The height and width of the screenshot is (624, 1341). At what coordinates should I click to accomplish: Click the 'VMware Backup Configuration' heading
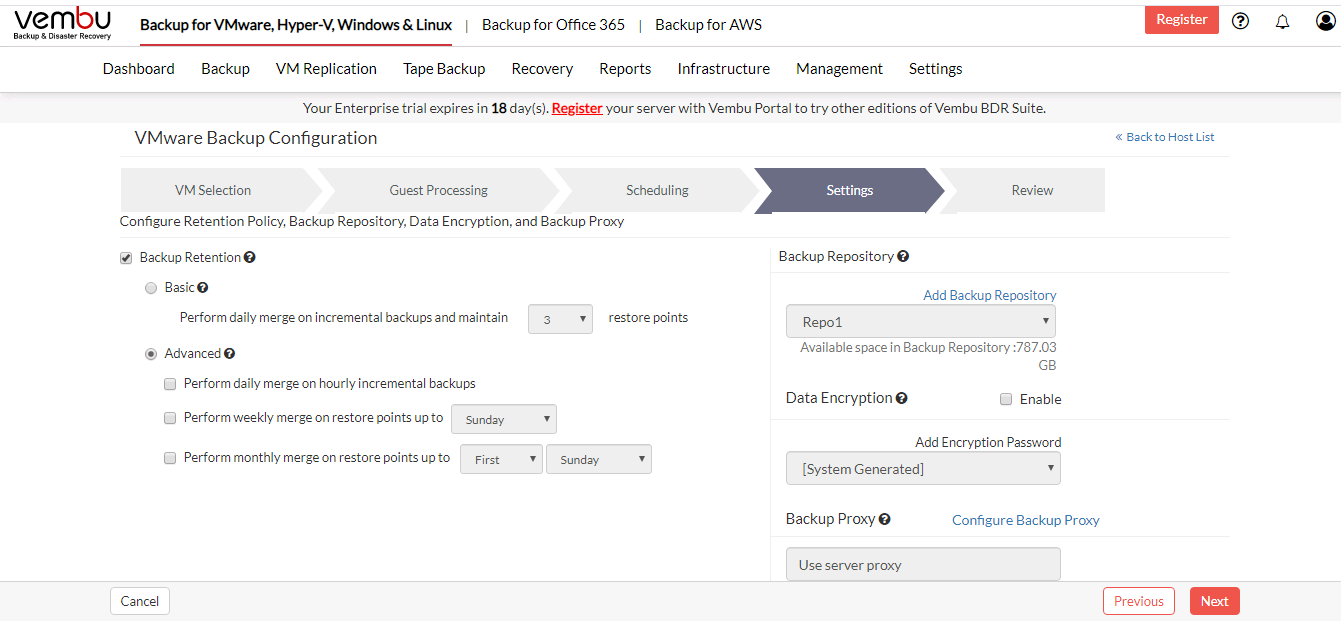(x=256, y=138)
